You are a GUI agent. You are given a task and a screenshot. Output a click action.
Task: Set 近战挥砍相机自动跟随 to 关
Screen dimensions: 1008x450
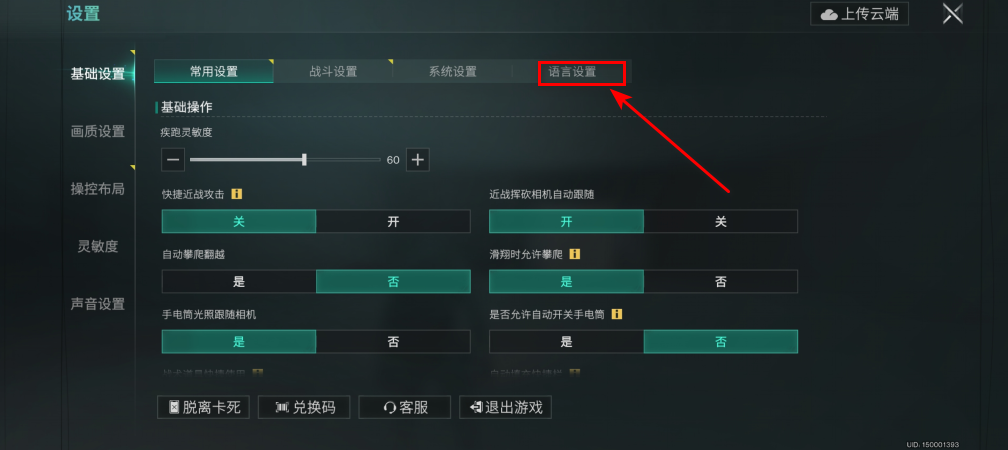[x=721, y=221]
